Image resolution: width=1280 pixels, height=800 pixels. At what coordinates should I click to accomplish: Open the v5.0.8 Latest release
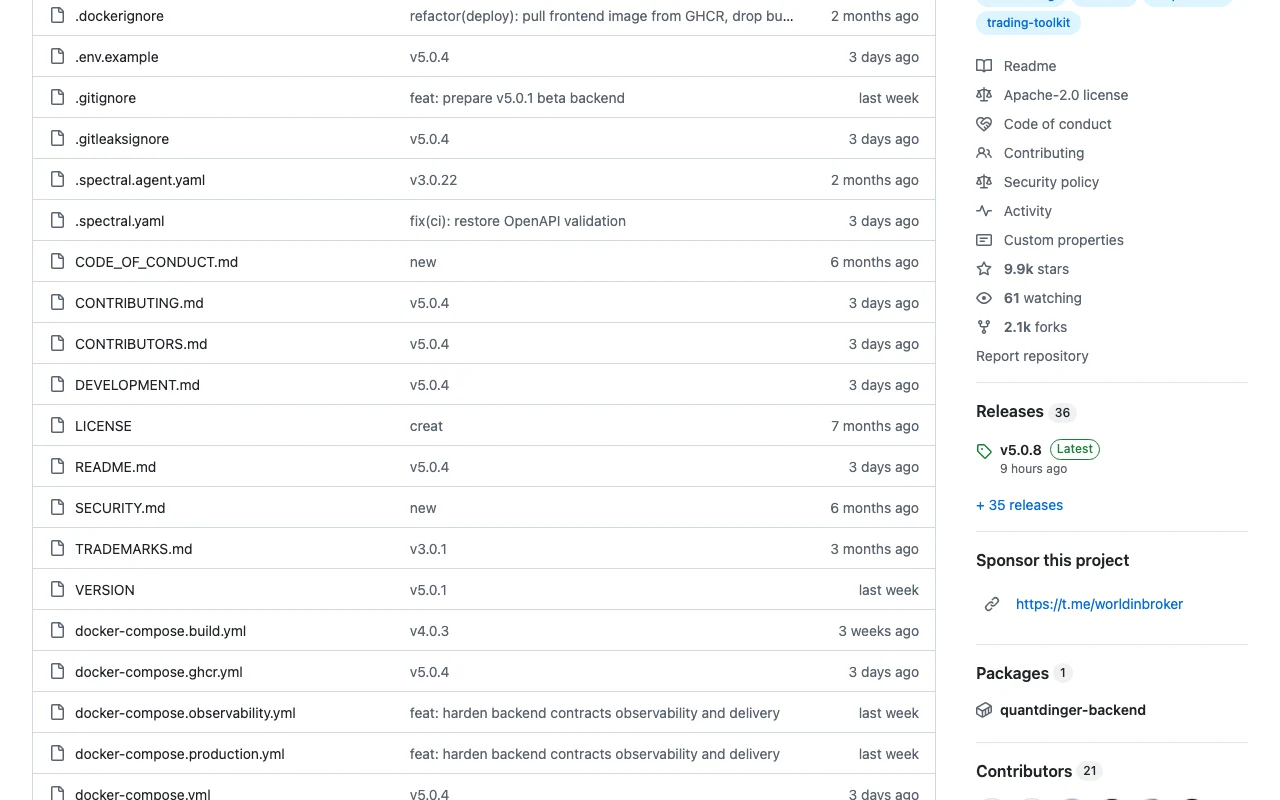[x=1049, y=450]
